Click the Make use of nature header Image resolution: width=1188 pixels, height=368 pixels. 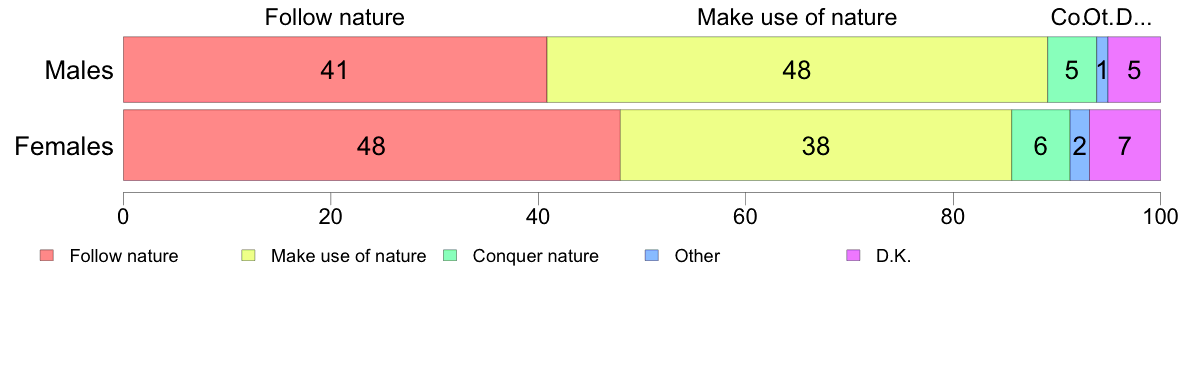(797, 17)
